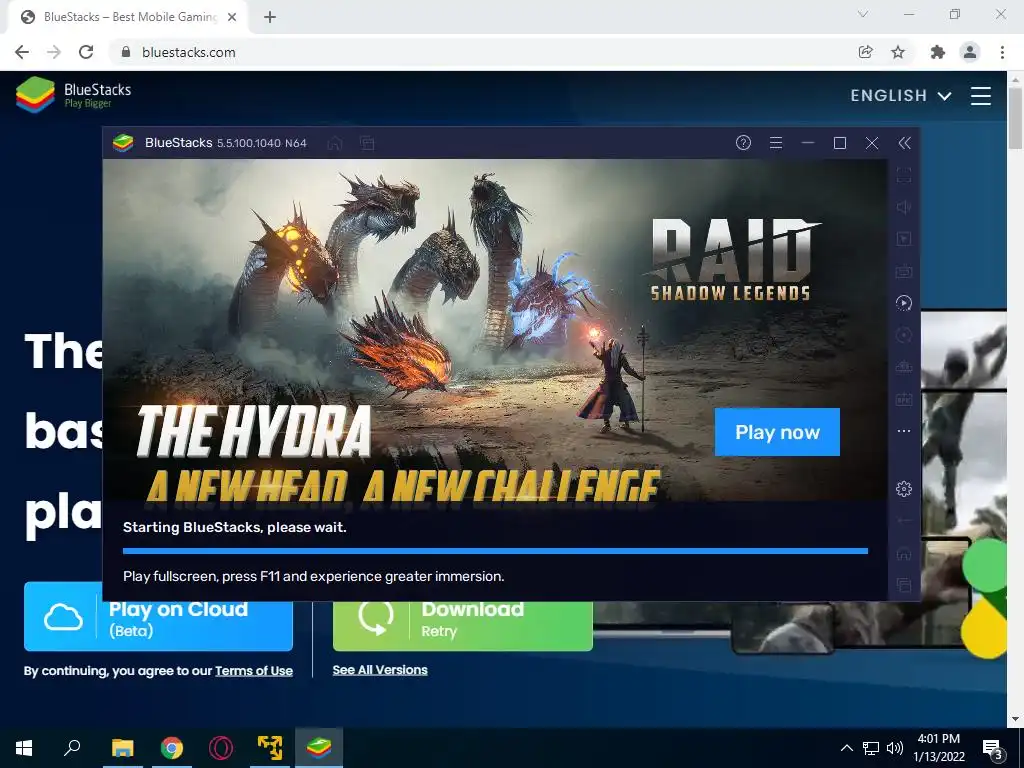Screen dimensions: 1024x768
Task: Click the dimmed multi-instance windows icon in title bar
Action: [367, 143]
